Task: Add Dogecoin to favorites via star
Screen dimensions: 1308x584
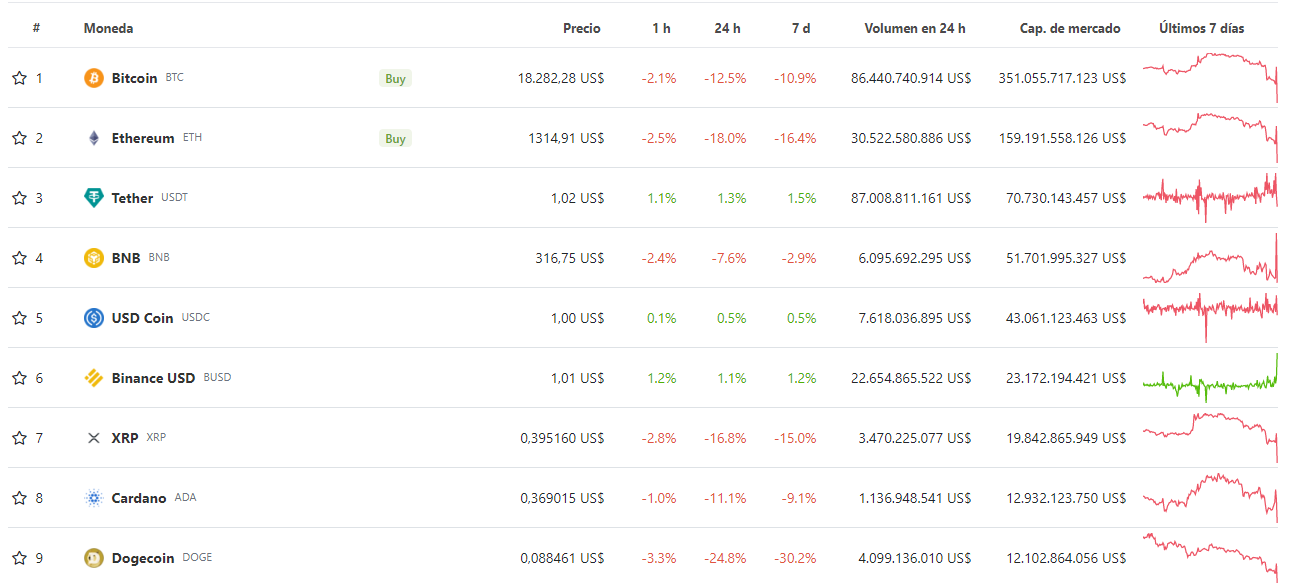Action: pos(19,558)
